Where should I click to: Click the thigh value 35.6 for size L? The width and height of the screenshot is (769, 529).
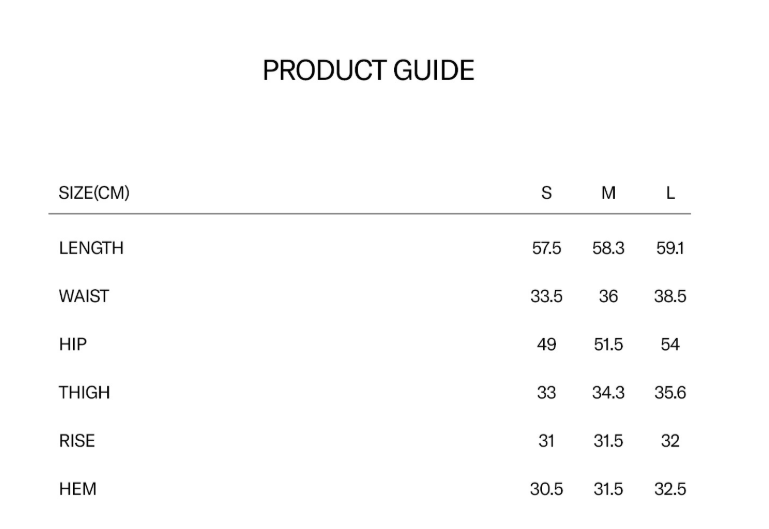point(670,393)
